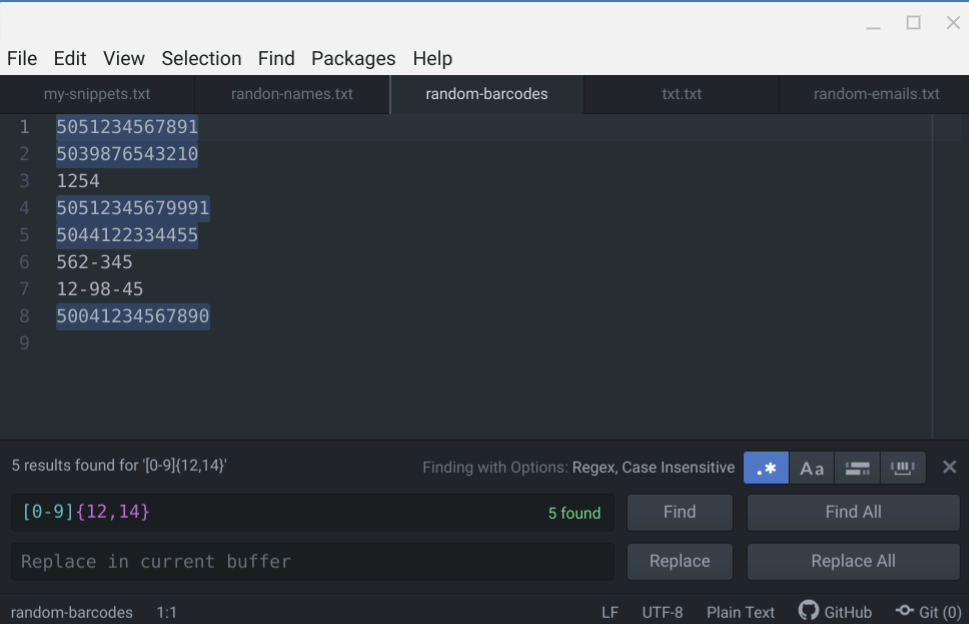969x624 pixels.
Task: Switch to the my-snippets.txt tab
Action: coord(97,94)
